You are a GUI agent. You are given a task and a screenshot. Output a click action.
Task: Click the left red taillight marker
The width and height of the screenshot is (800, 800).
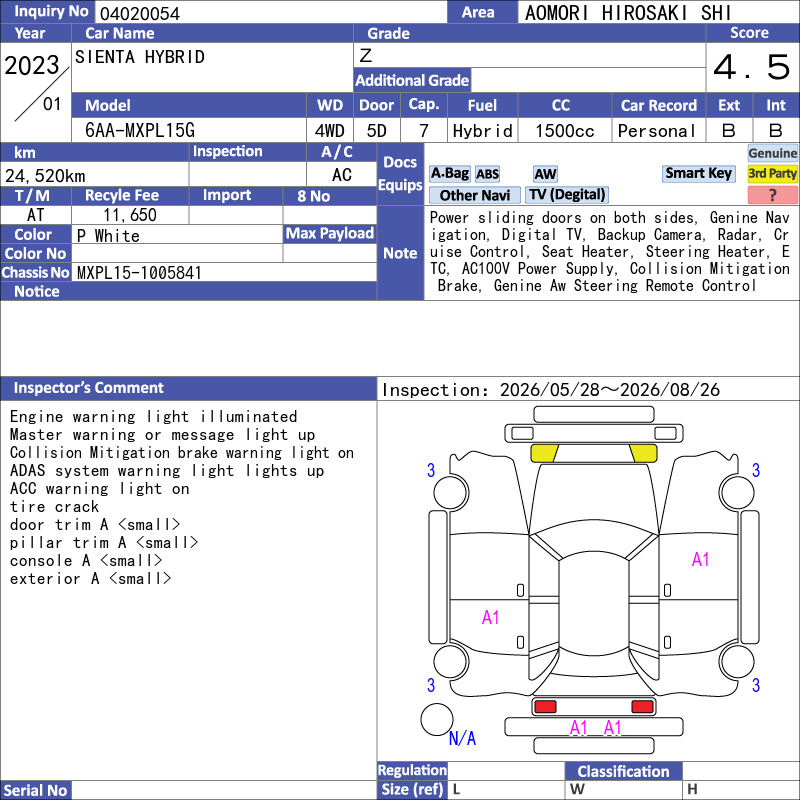click(x=545, y=707)
